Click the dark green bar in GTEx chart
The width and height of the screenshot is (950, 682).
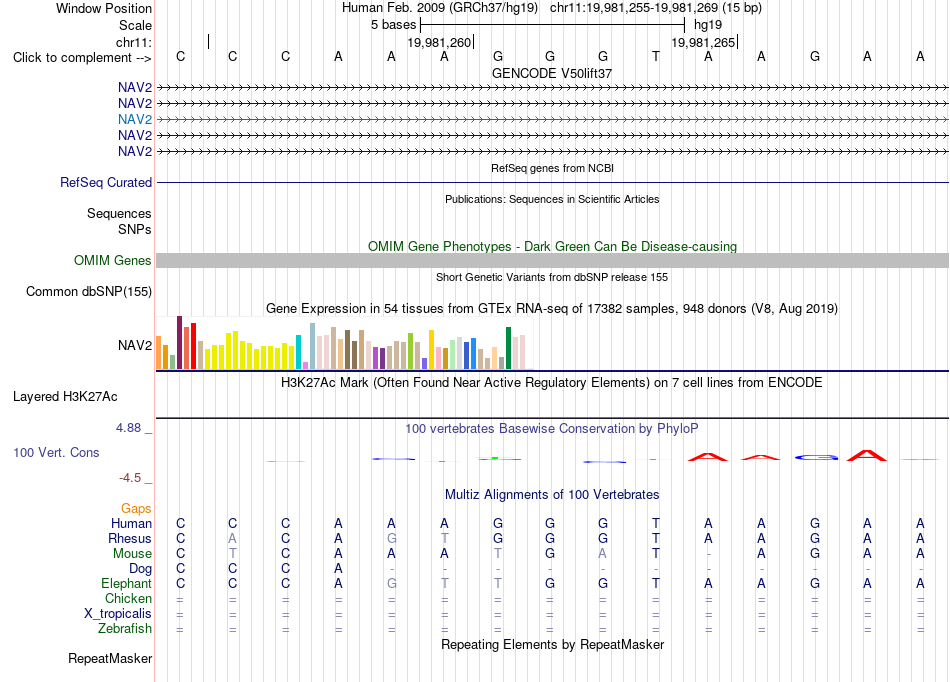(508, 348)
